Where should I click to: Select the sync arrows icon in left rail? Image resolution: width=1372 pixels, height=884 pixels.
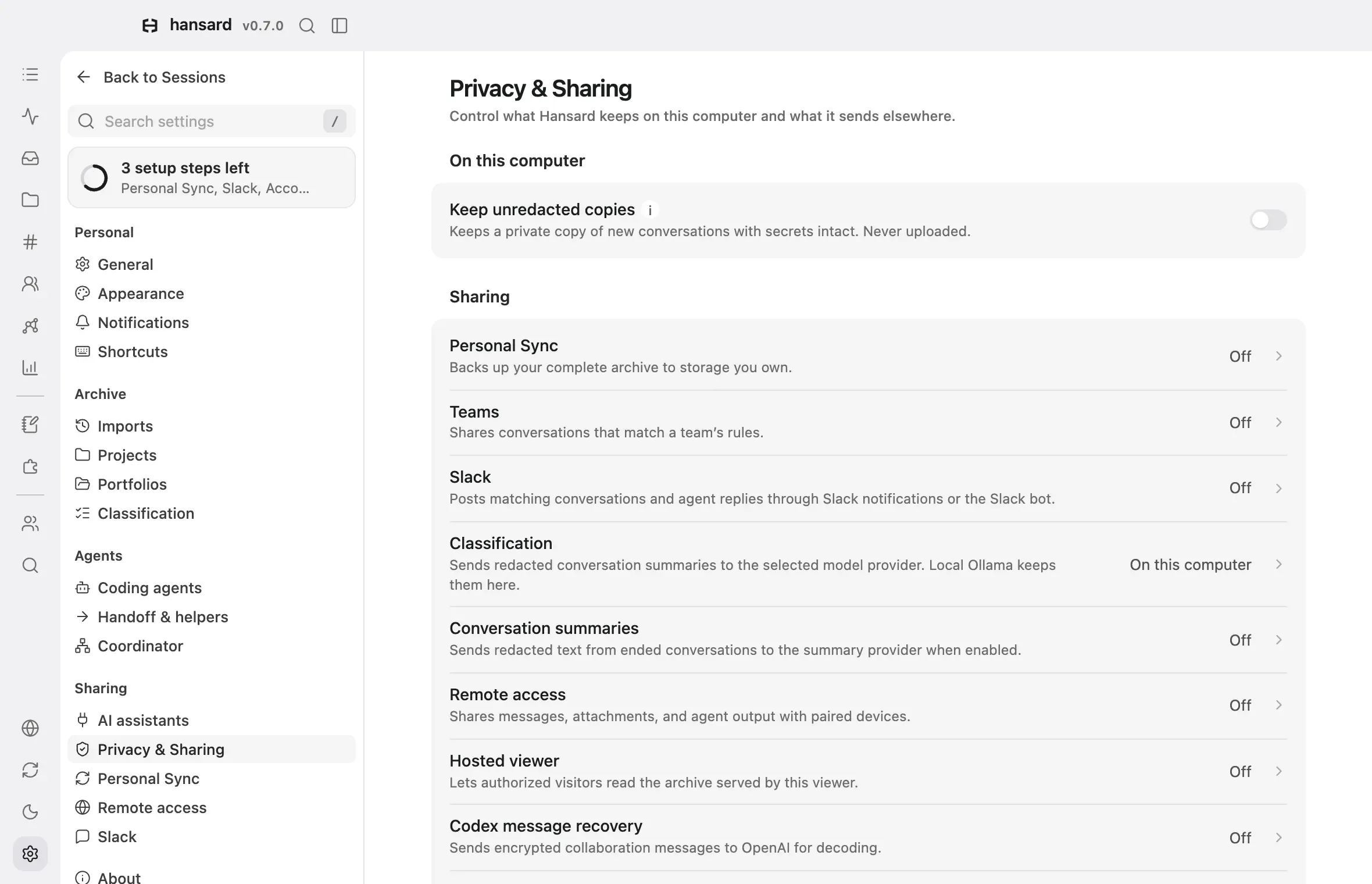click(30, 770)
